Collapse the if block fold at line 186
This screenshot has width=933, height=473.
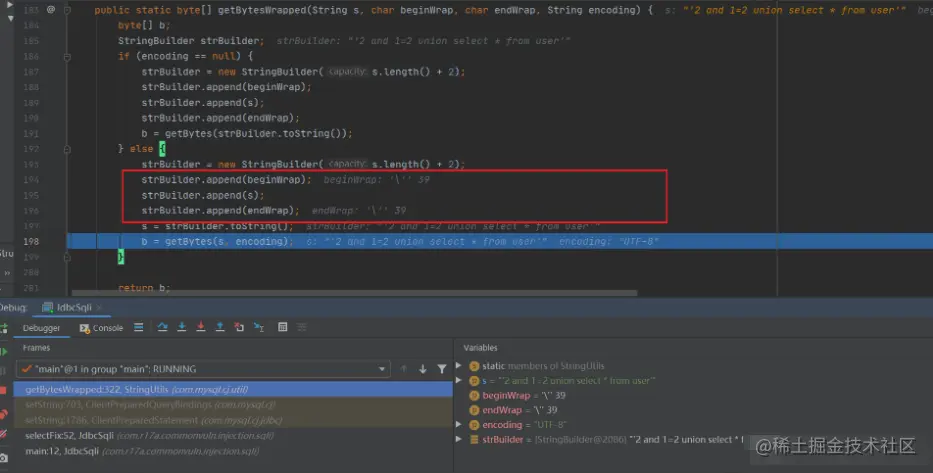pos(67,57)
